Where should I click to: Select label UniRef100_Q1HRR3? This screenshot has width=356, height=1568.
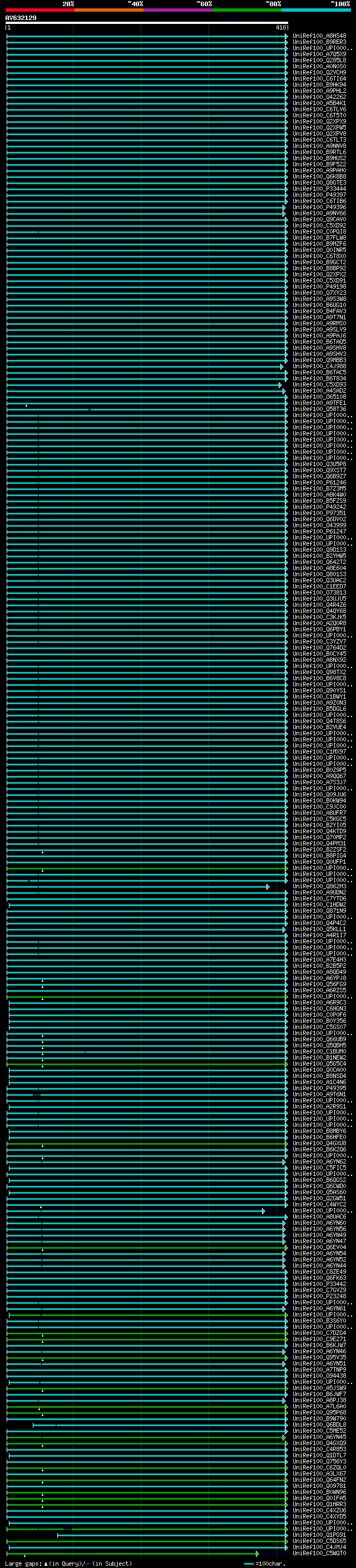click(319, 1504)
